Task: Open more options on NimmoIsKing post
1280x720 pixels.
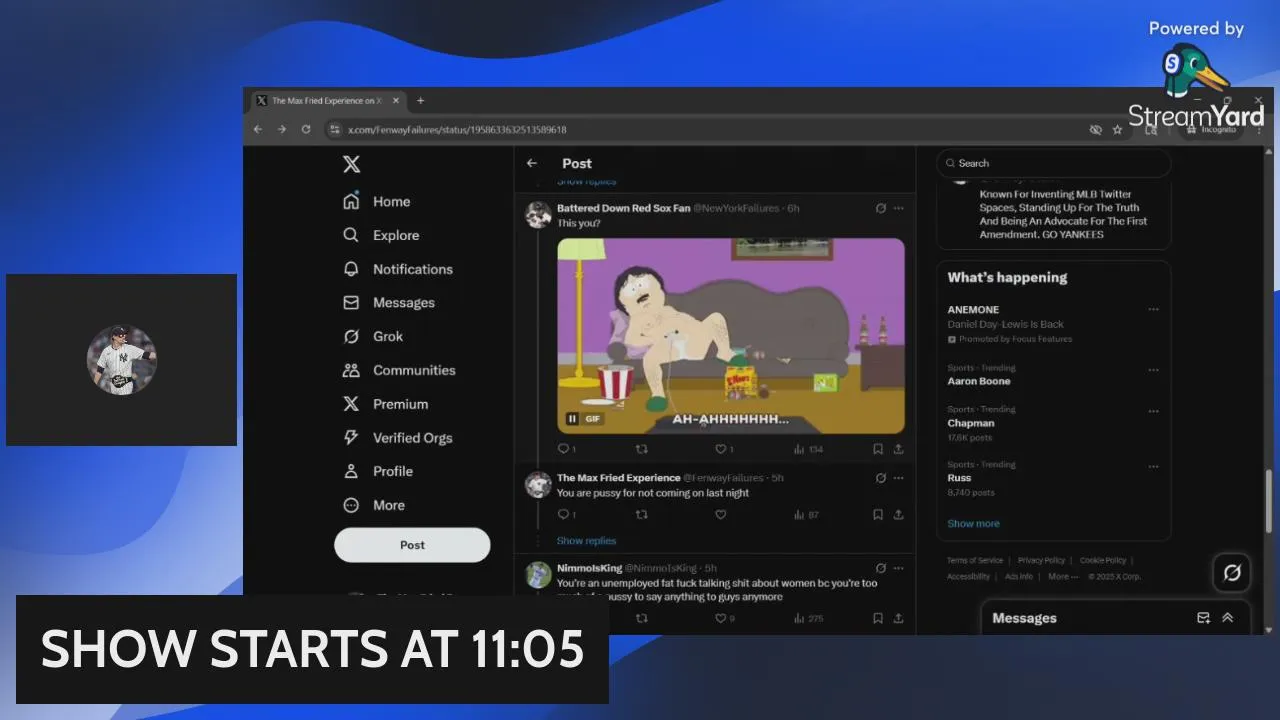Action: pyautogui.click(x=898, y=568)
